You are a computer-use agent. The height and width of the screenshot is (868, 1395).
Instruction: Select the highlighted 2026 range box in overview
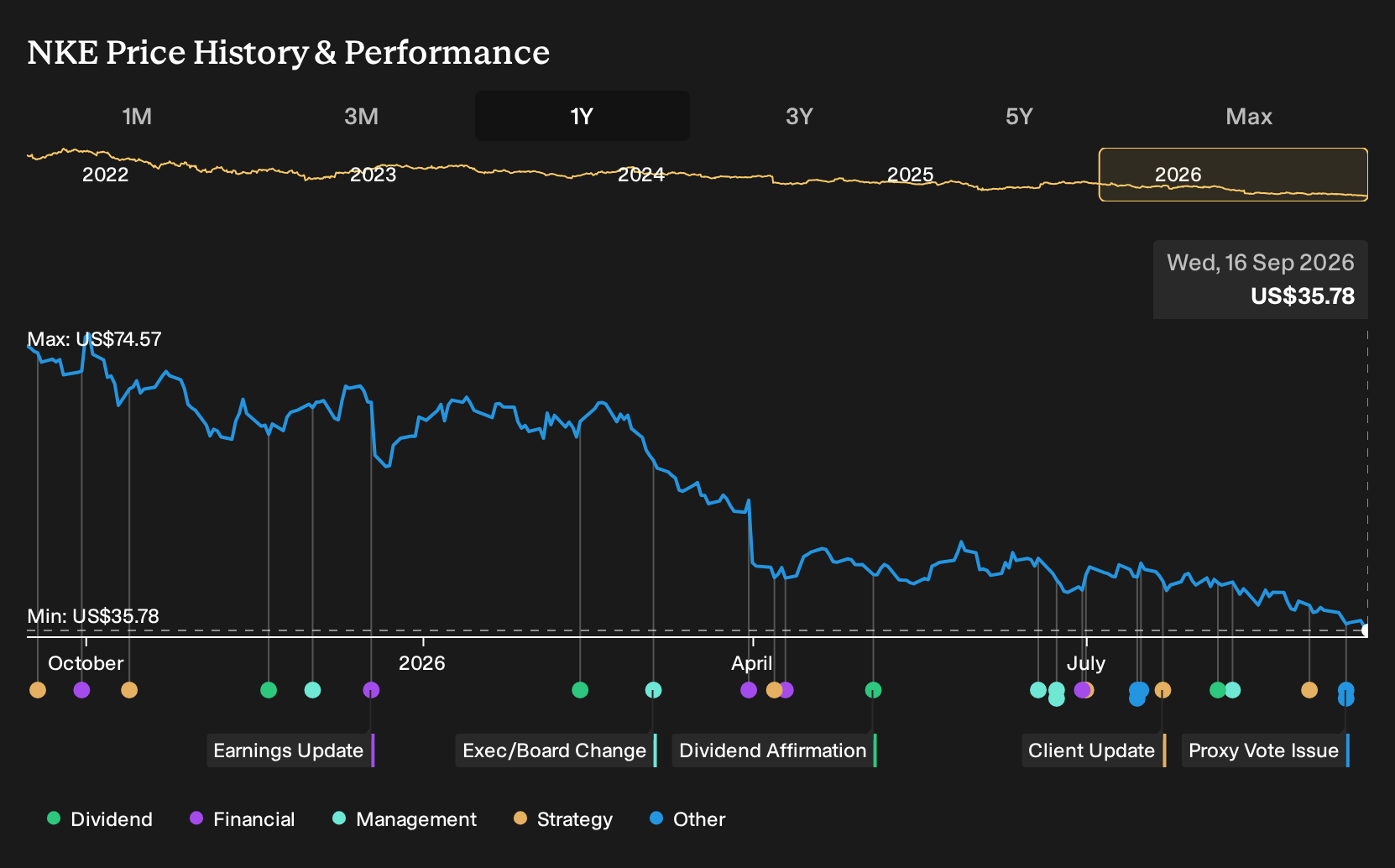[1233, 175]
